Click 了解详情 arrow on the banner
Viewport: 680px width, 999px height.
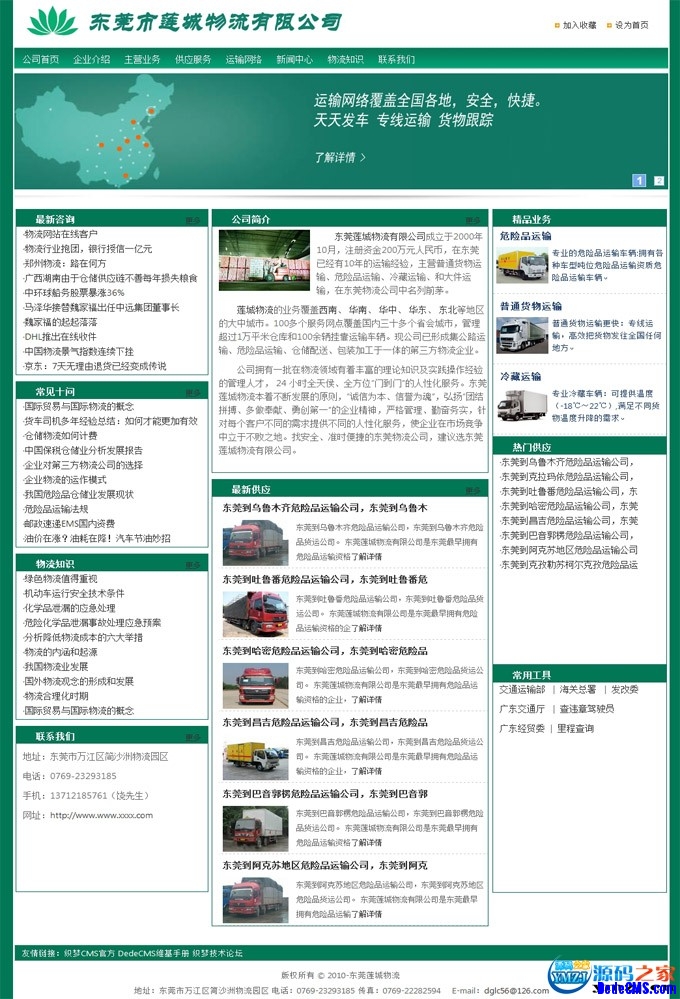coord(340,157)
